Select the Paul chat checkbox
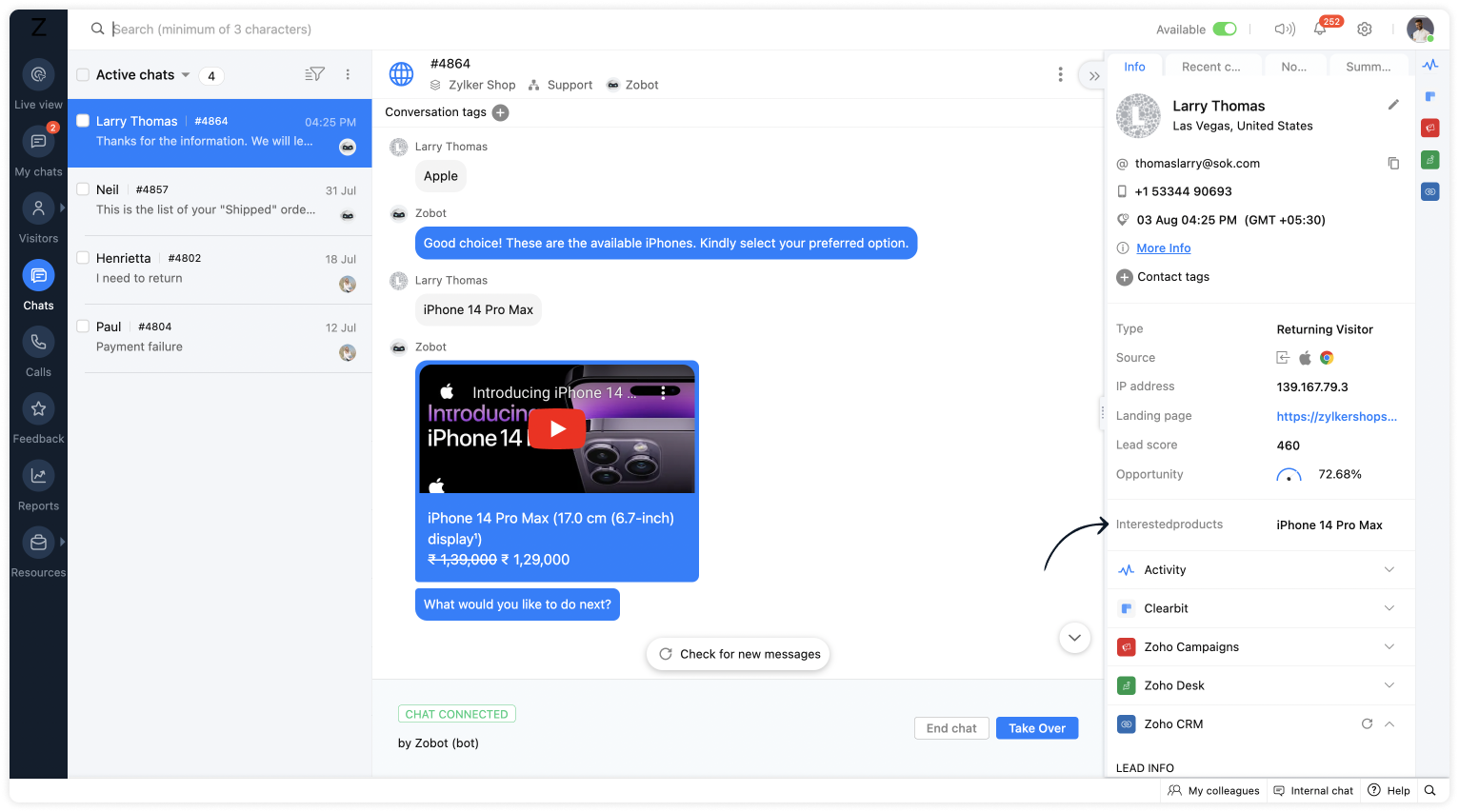 (83, 327)
